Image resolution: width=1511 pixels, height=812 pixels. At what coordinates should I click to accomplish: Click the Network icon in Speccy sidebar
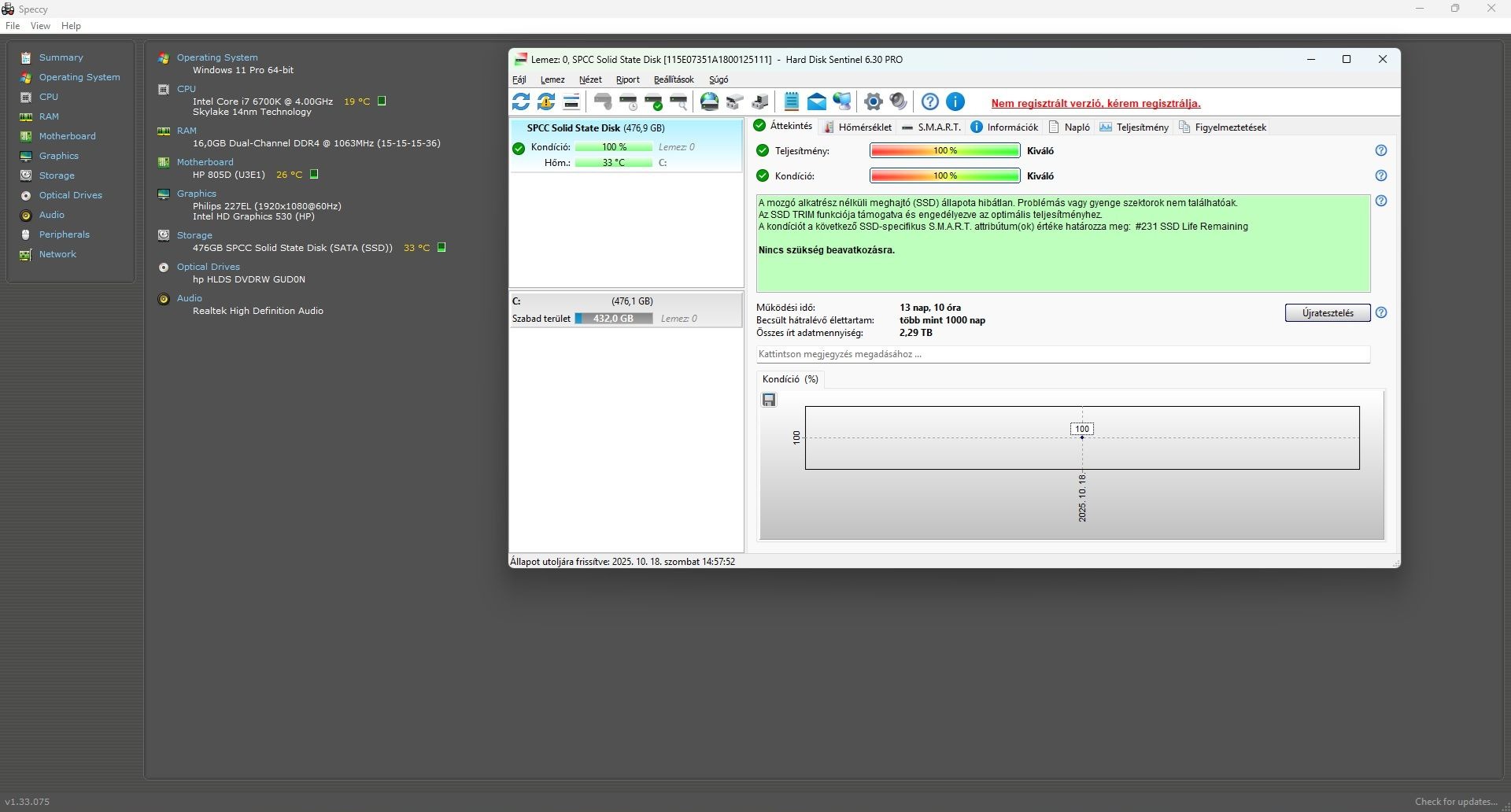[26, 254]
